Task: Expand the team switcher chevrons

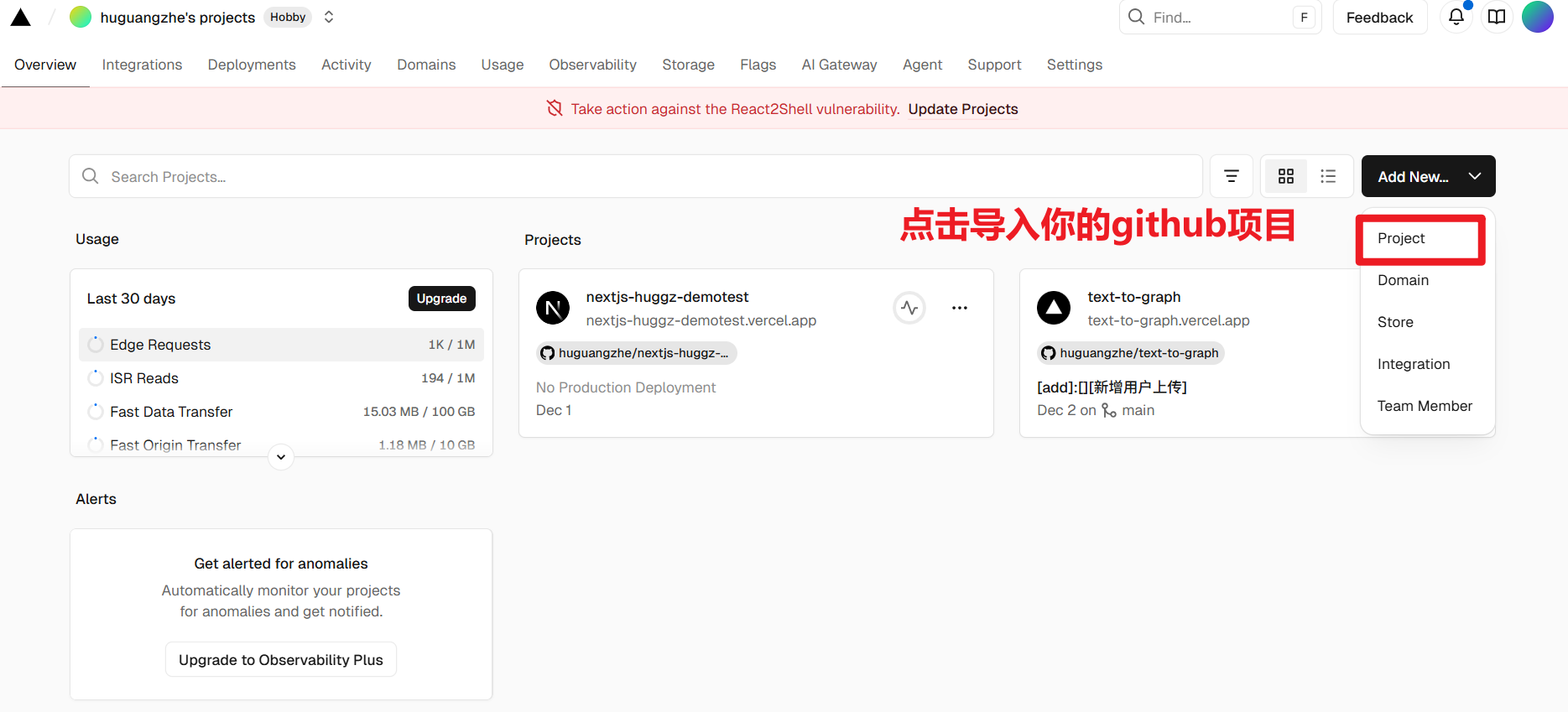Action: (x=329, y=17)
